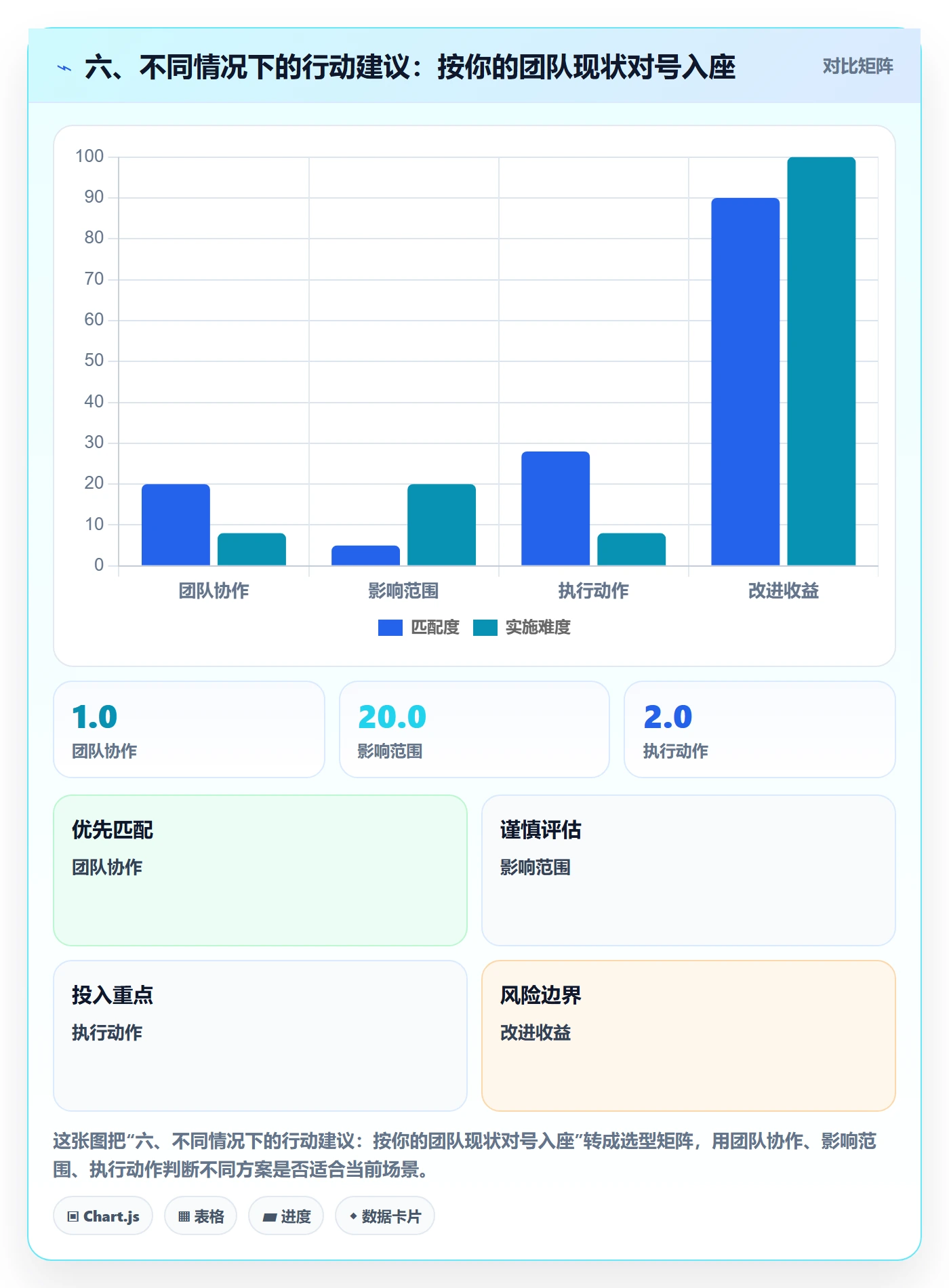Select the 表格 tag
949x1288 pixels.
point(201,1216)
